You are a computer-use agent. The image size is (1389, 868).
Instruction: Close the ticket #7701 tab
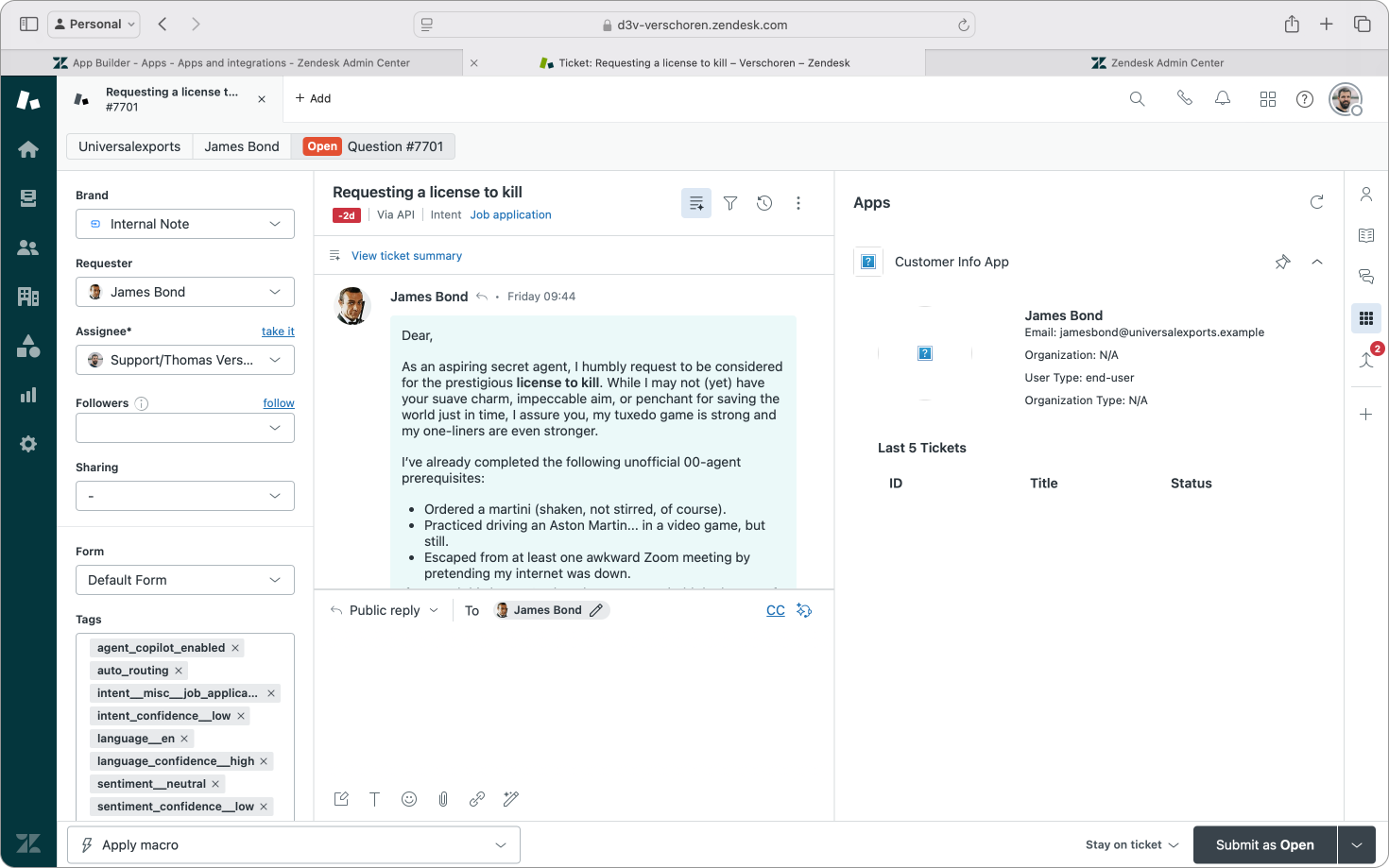tap(262, 99)
